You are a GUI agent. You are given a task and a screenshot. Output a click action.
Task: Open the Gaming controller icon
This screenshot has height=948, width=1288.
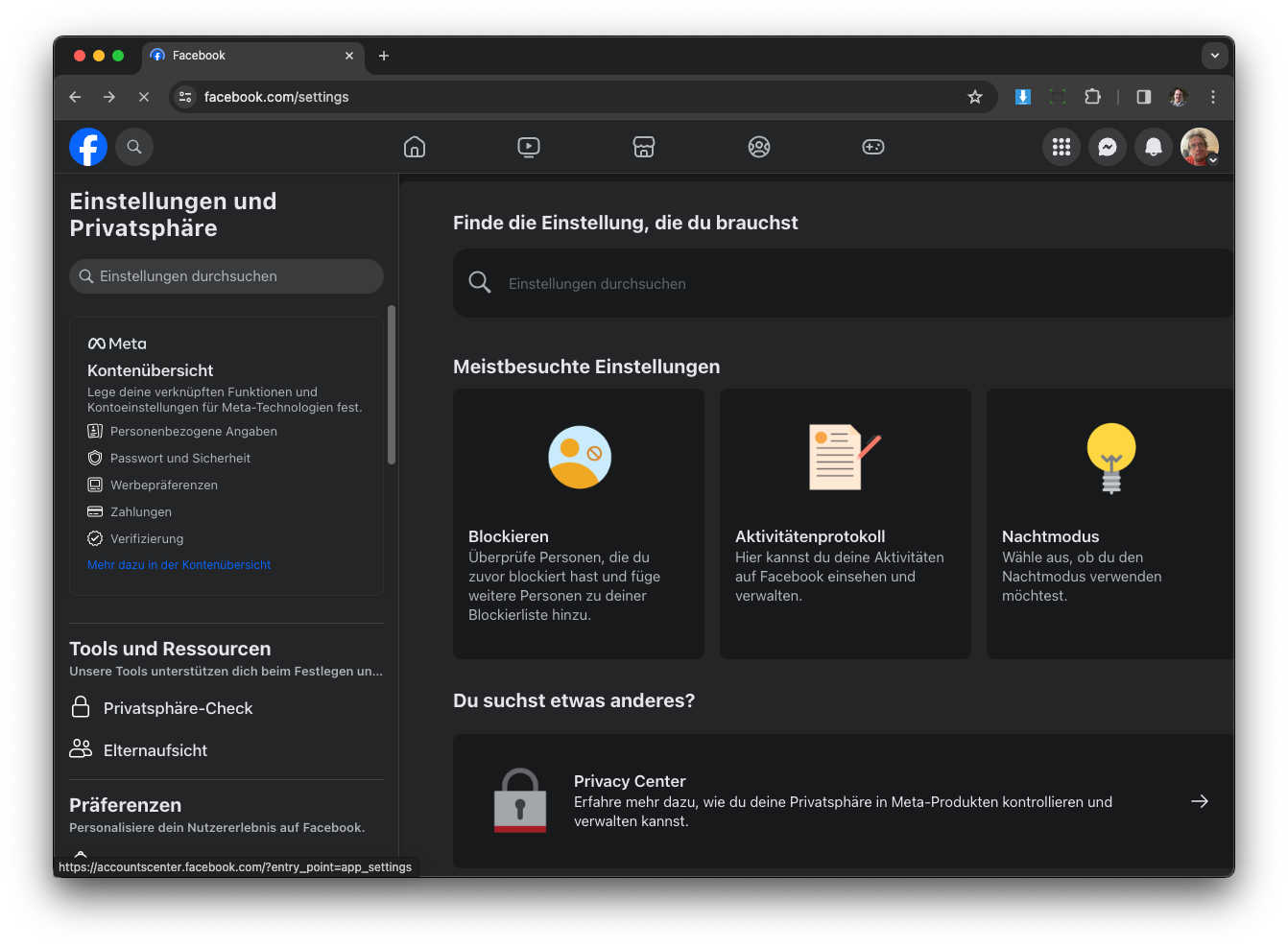tap(873, 147)
